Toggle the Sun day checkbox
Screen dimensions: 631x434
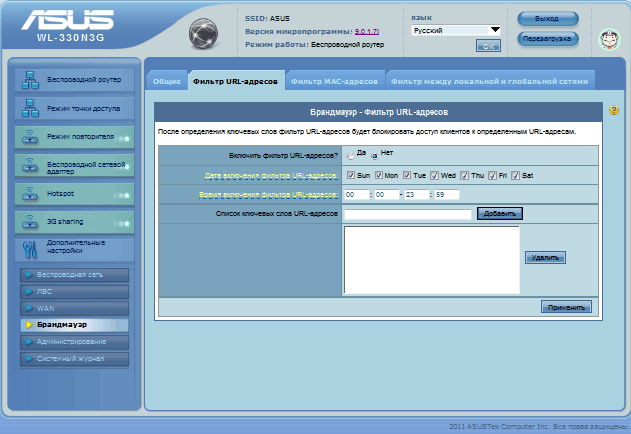[351, 175]
